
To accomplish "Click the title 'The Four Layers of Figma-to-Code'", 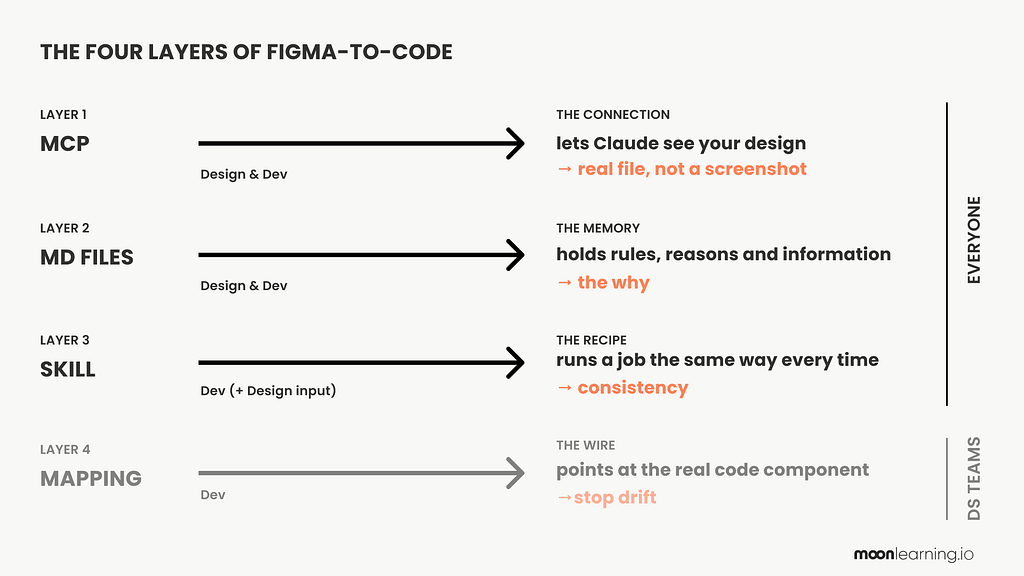I will [246, 52].
